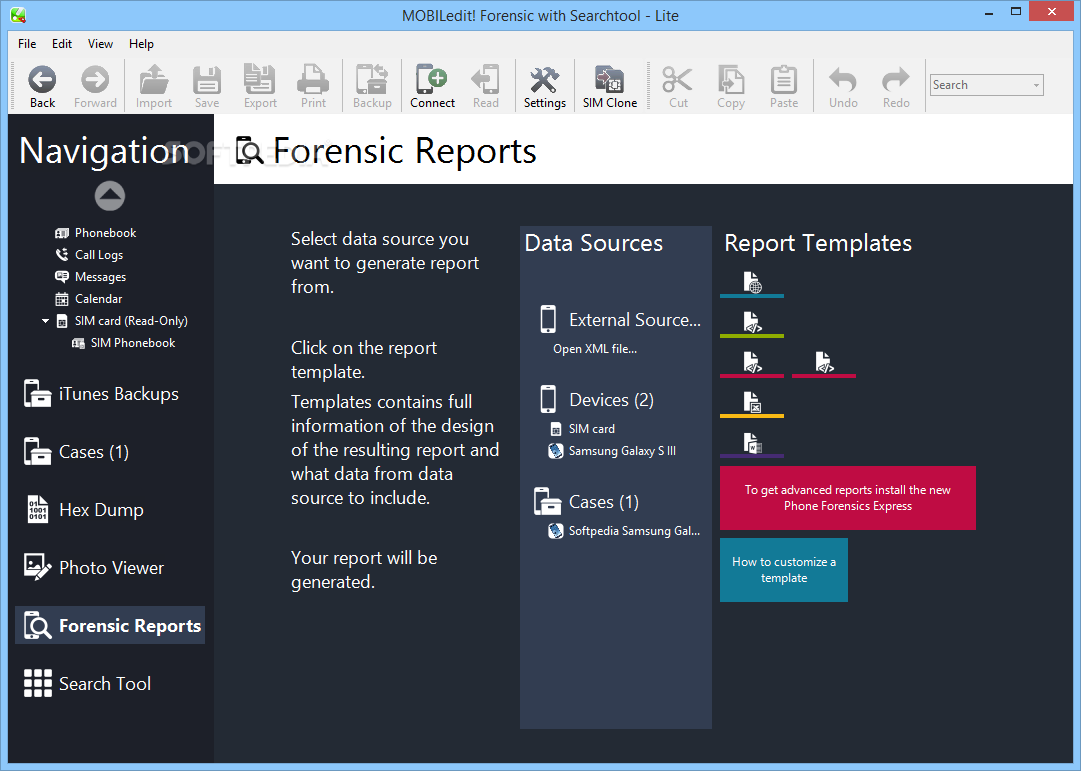1081x771 pixels.
Task: Open the Edit menu
Action: [62, 43]
